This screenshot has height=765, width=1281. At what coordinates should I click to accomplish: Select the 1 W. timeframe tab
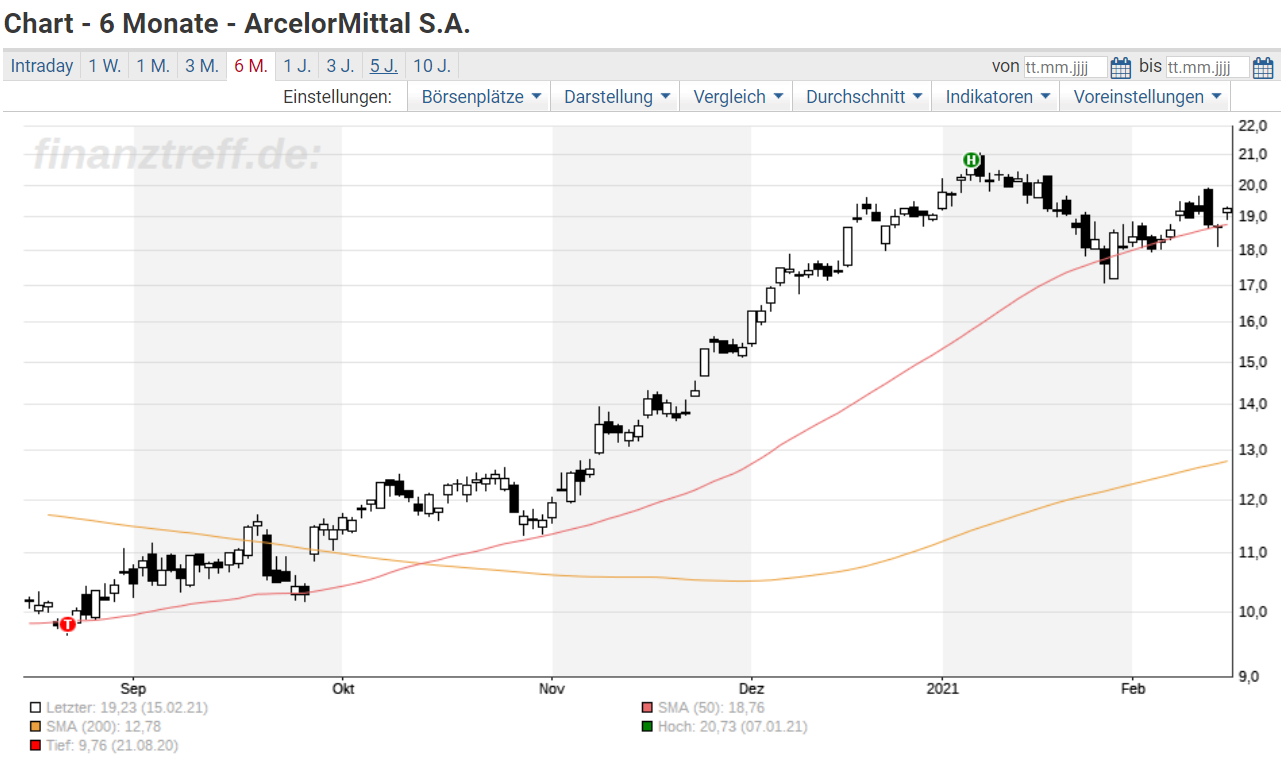(x=104, y=66)
